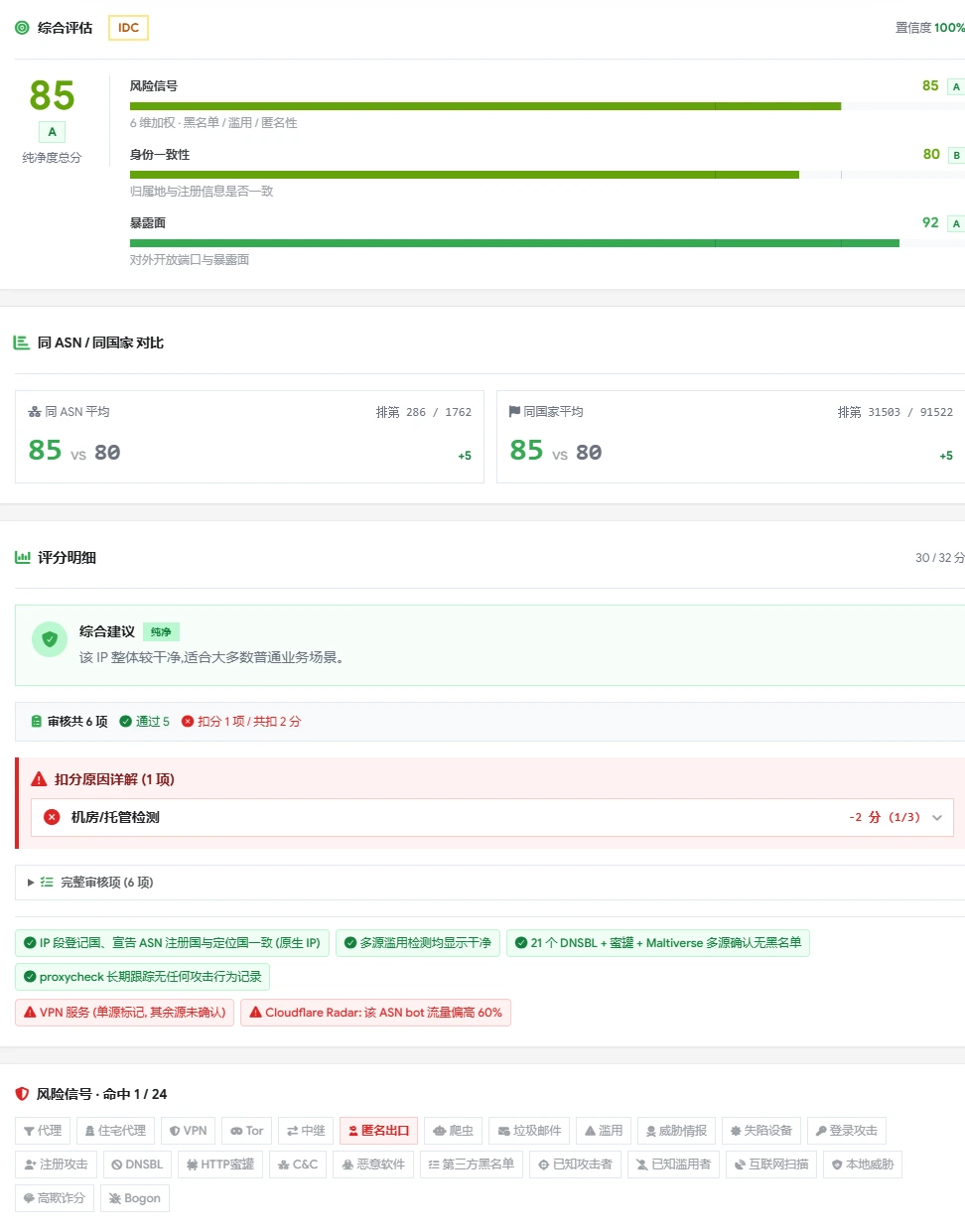Click the 多源滥用检测均显示干净 tag
This screenshot has height=1232, width=965.
coord(418,943)
